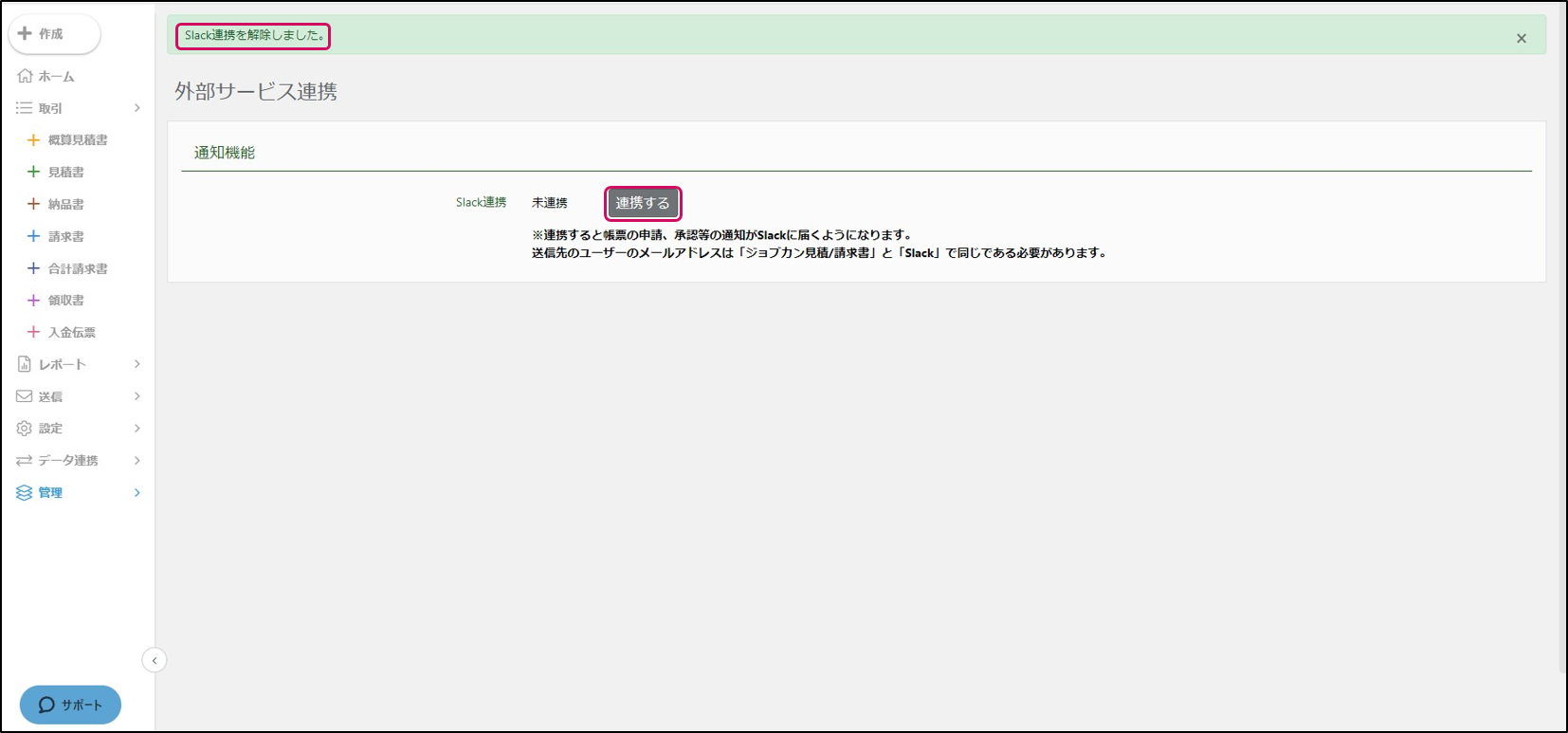Viewport: 1568px width, 733px height.
Task: Collapse the sidebar with arrow button
Action: click(155, 660)
